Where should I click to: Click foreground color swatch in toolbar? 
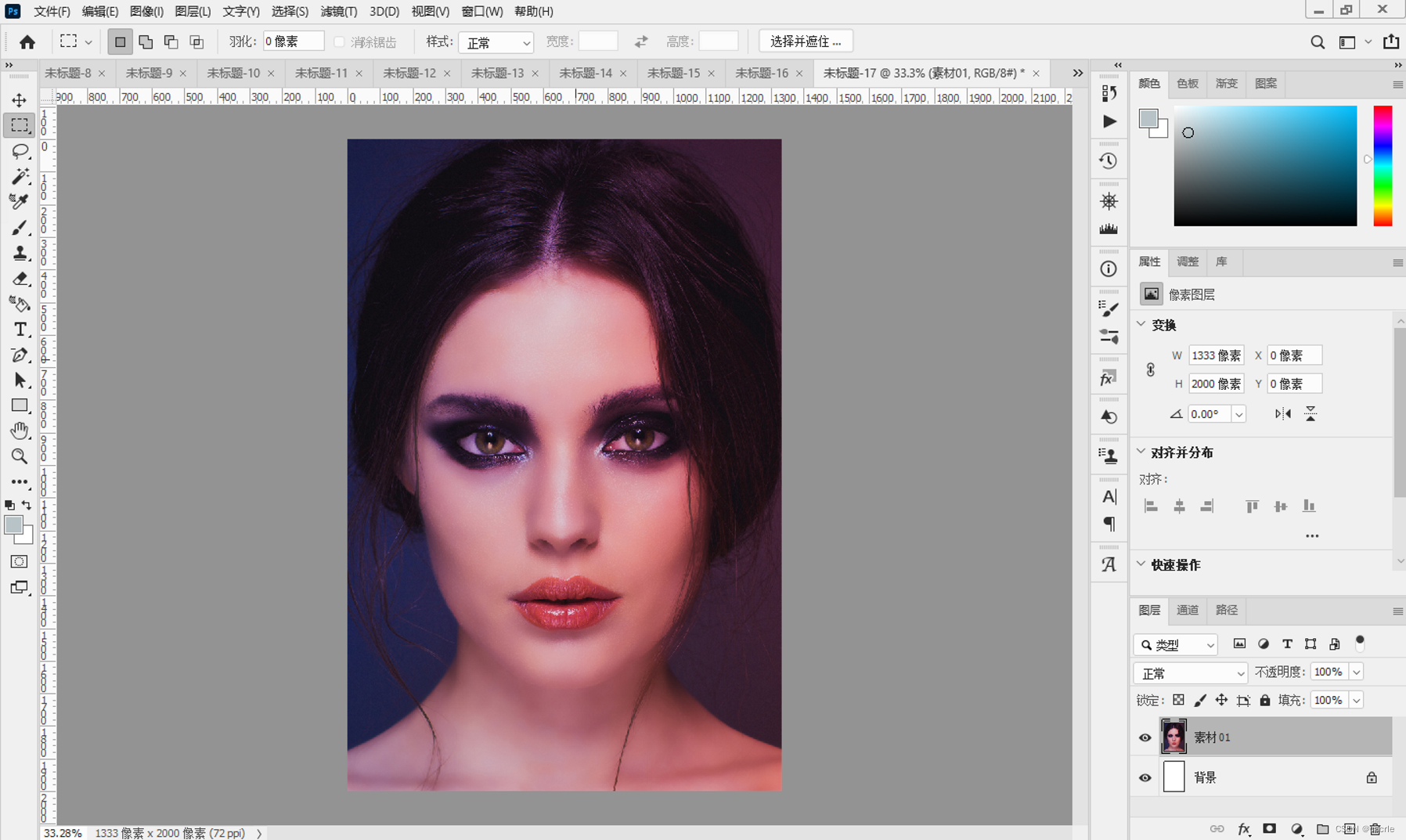coord(13,525)
